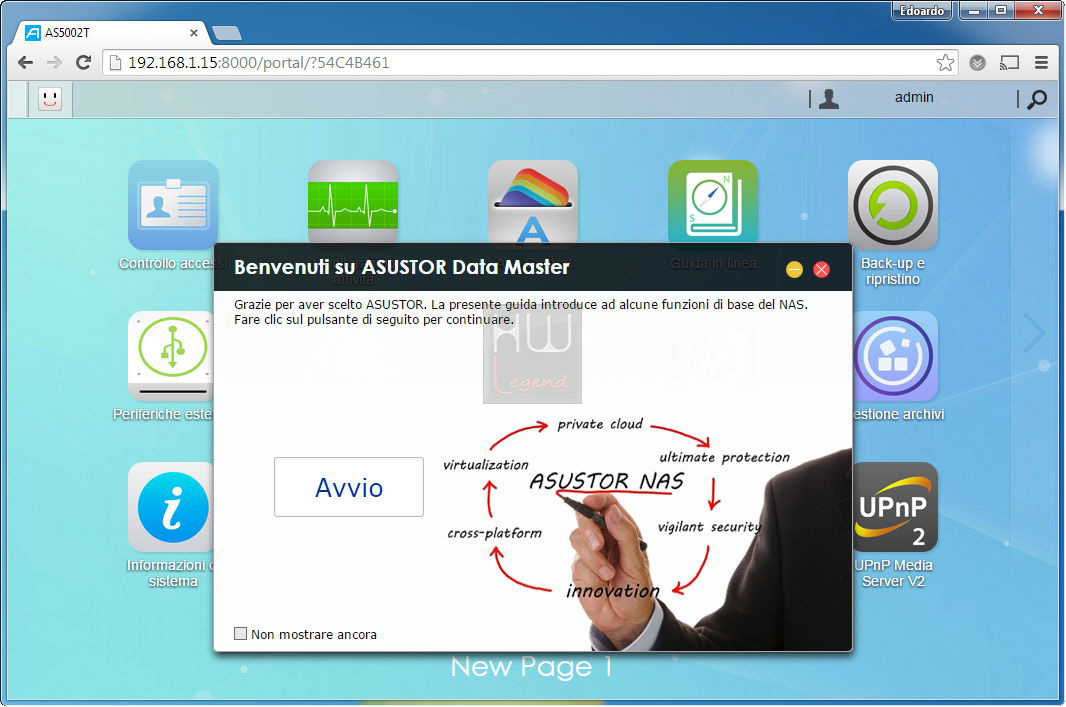Close the Benvenuti dialog with red button
Viewport: 1066px width, 707px height.
click(821, 270)
